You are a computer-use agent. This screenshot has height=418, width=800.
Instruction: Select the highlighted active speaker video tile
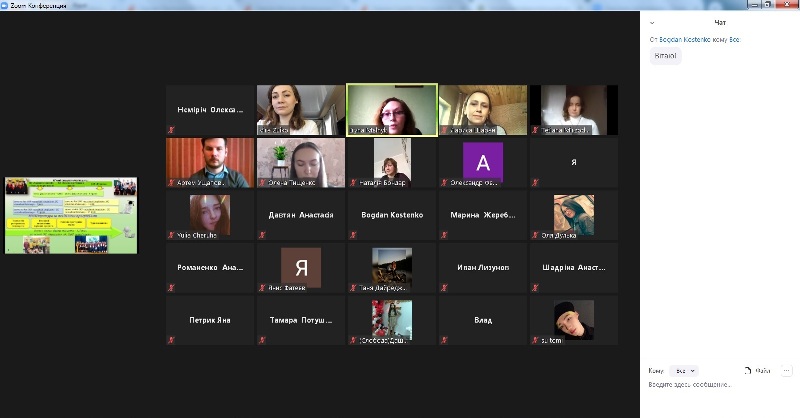tap(391, 109)
